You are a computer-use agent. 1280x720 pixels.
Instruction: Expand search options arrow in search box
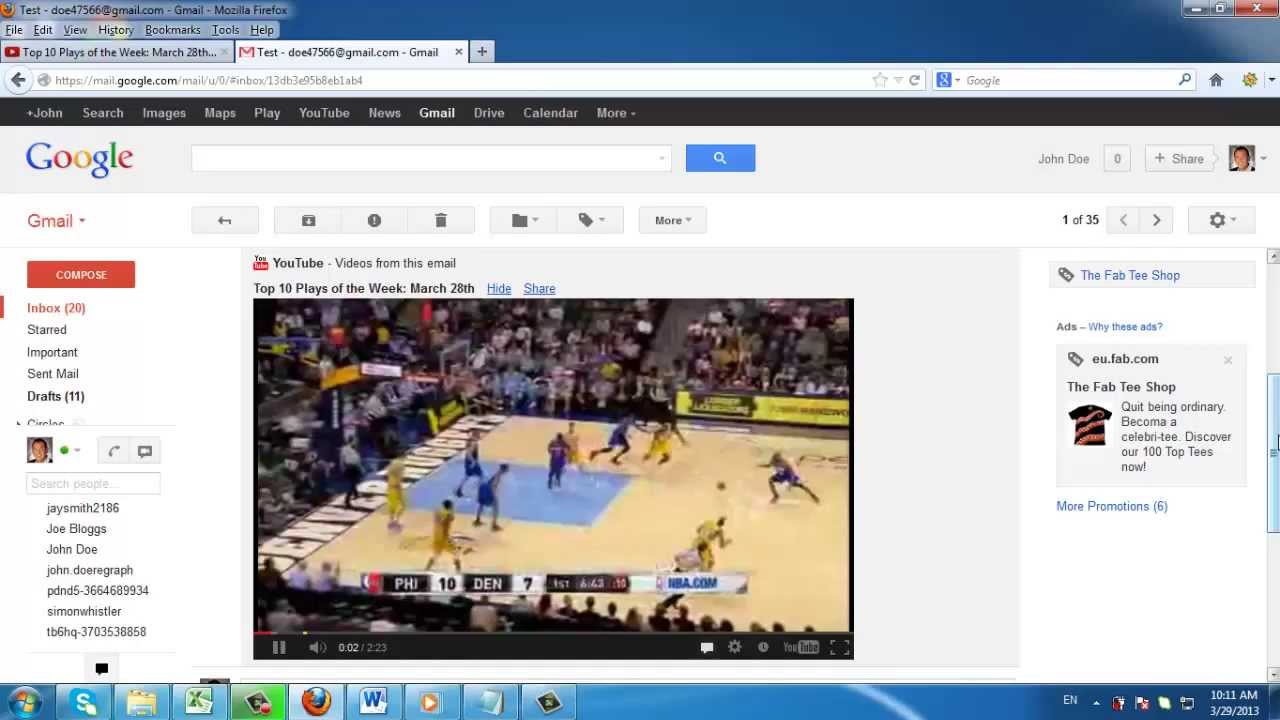pos(661,158)
